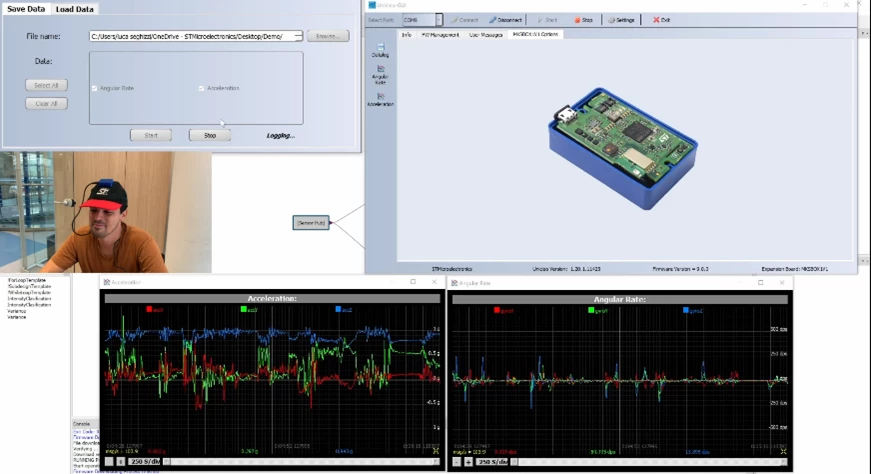Image resolution: width=871 pixels, height=474 pixels.
Task: Click the Browse button next to file name
Action: tap(328, 36)
